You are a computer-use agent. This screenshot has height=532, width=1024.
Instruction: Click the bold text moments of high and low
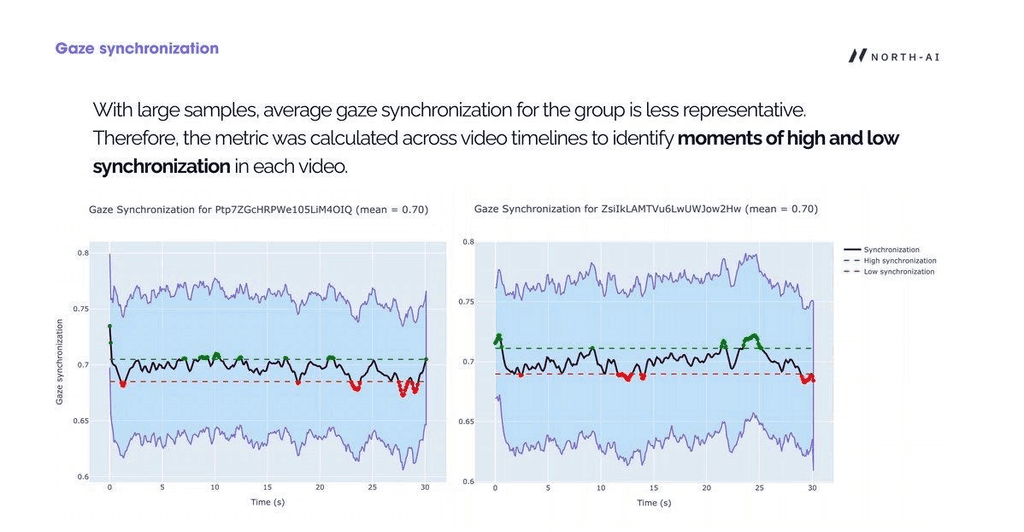pyautogui.click(x=788, y=138)
